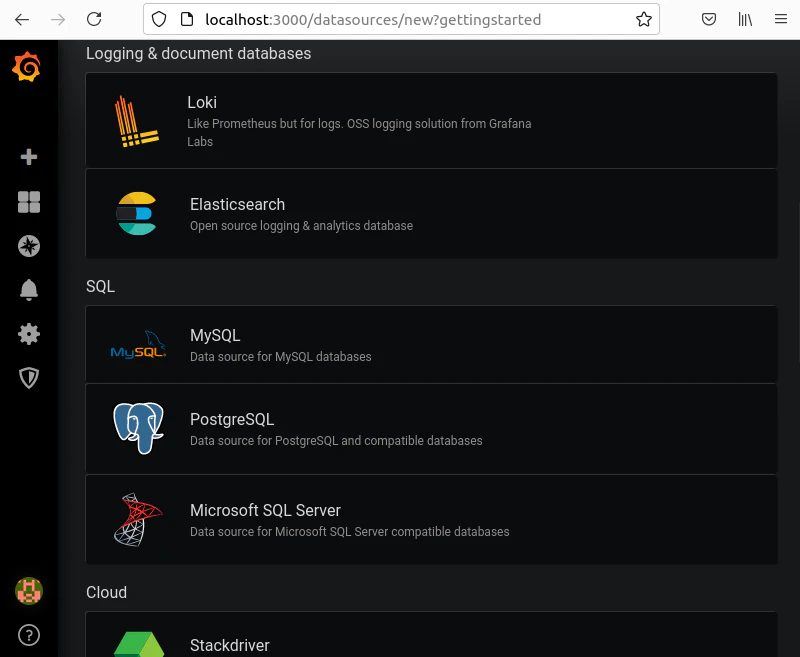Image resolution: width=800 pixels, height=657 pixels.
Task: Click the Elasticsearch logo icon
Action: (136, 213)
